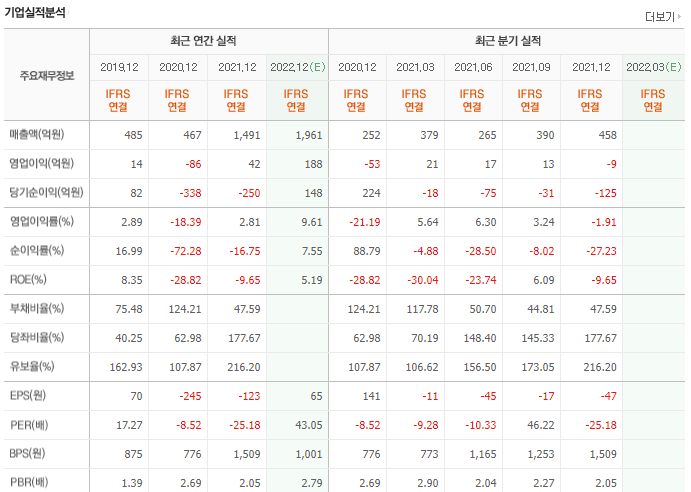Select the revenue value 1,491

point(247,135)
